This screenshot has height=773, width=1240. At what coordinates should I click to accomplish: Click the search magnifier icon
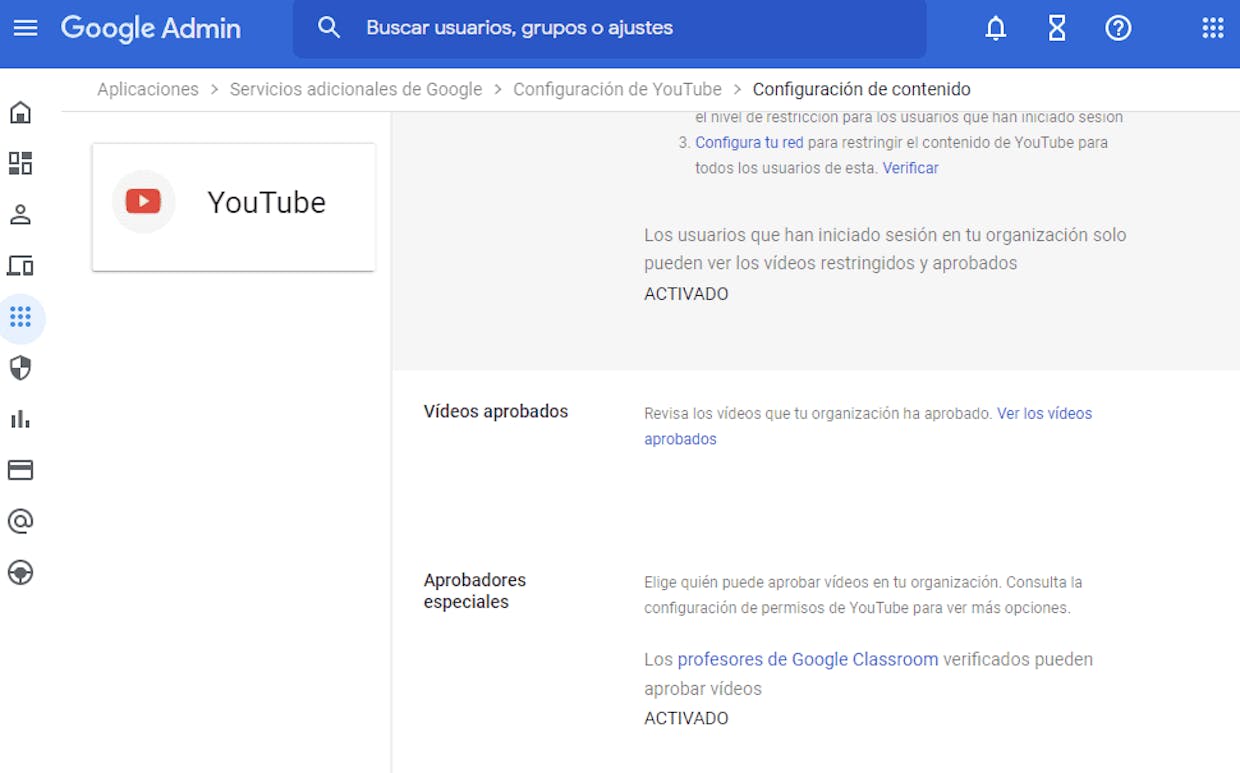pyautogui.click(x=329, y=28)
